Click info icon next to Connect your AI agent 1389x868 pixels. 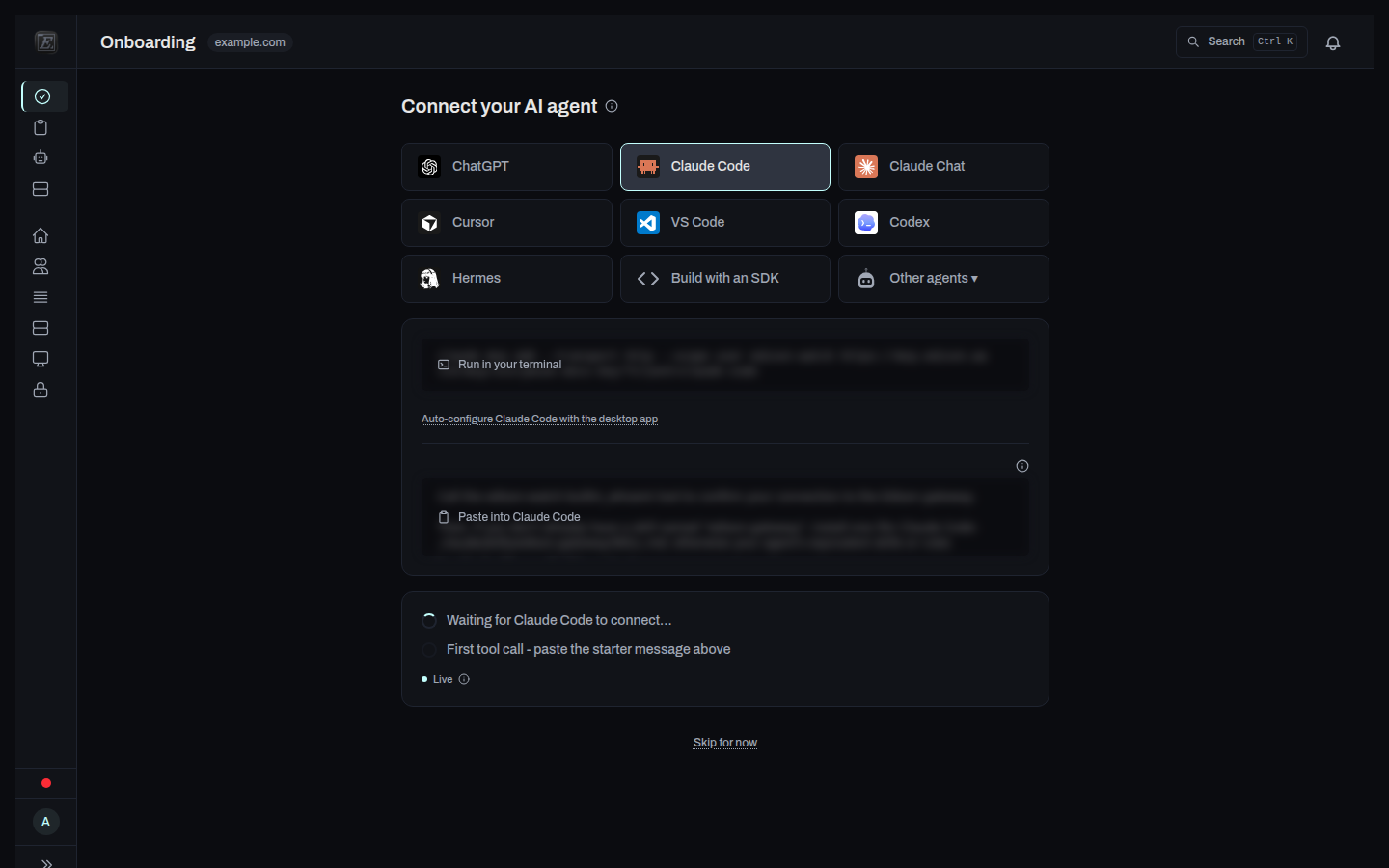612,106
